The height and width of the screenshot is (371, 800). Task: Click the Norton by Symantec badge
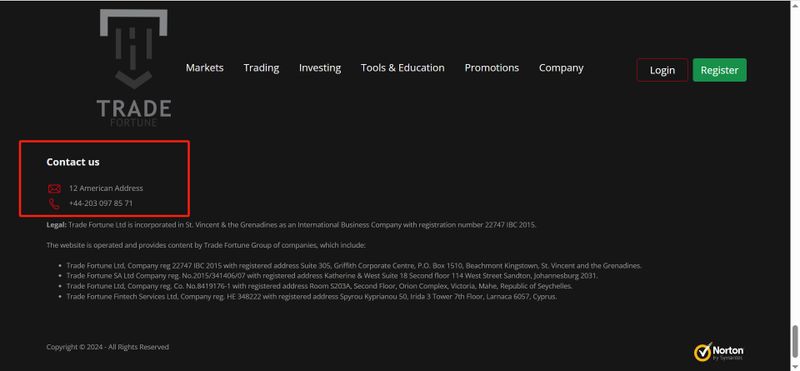[718, 352]
